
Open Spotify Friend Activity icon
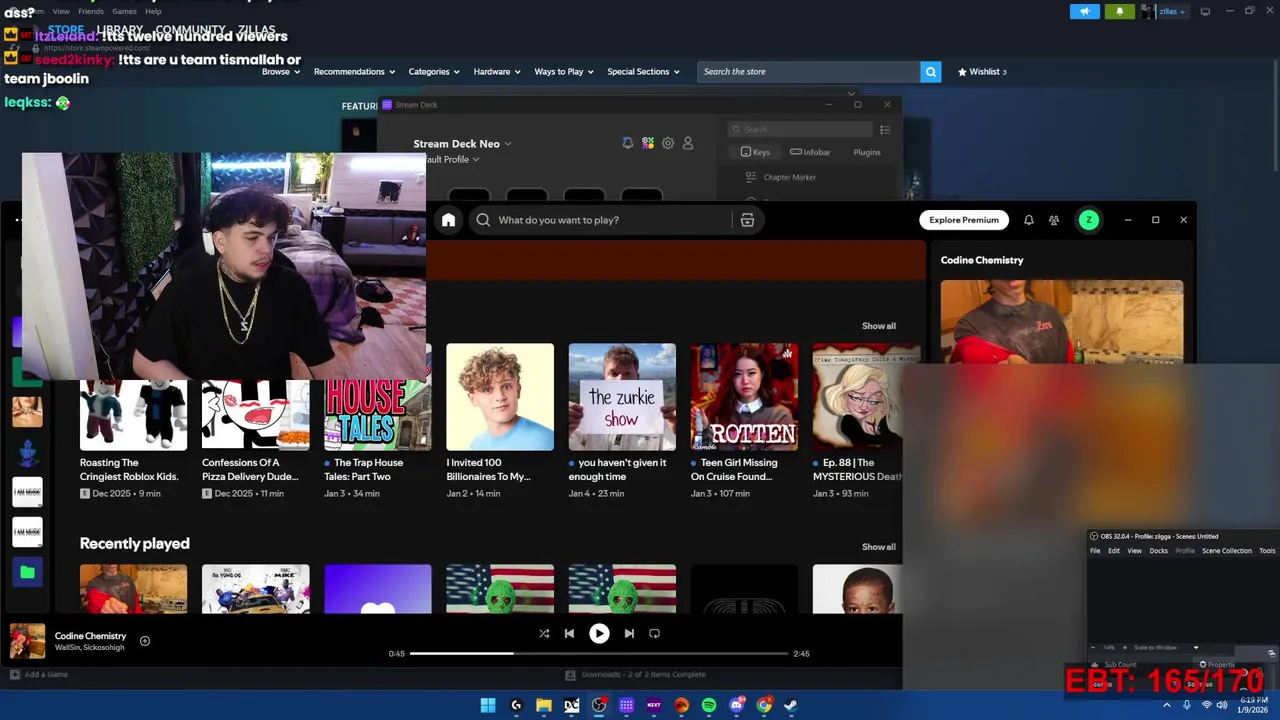coord(1054,220)
